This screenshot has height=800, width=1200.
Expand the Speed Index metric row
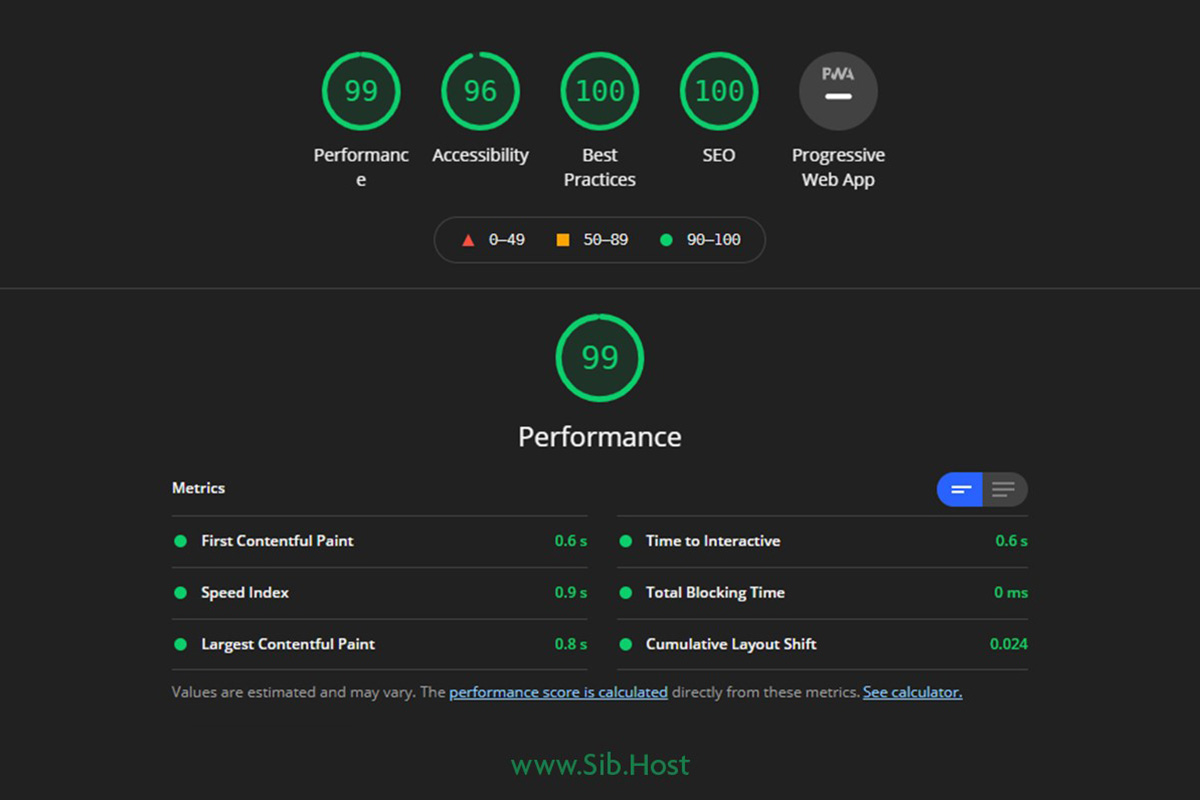(x=245, y=593)
